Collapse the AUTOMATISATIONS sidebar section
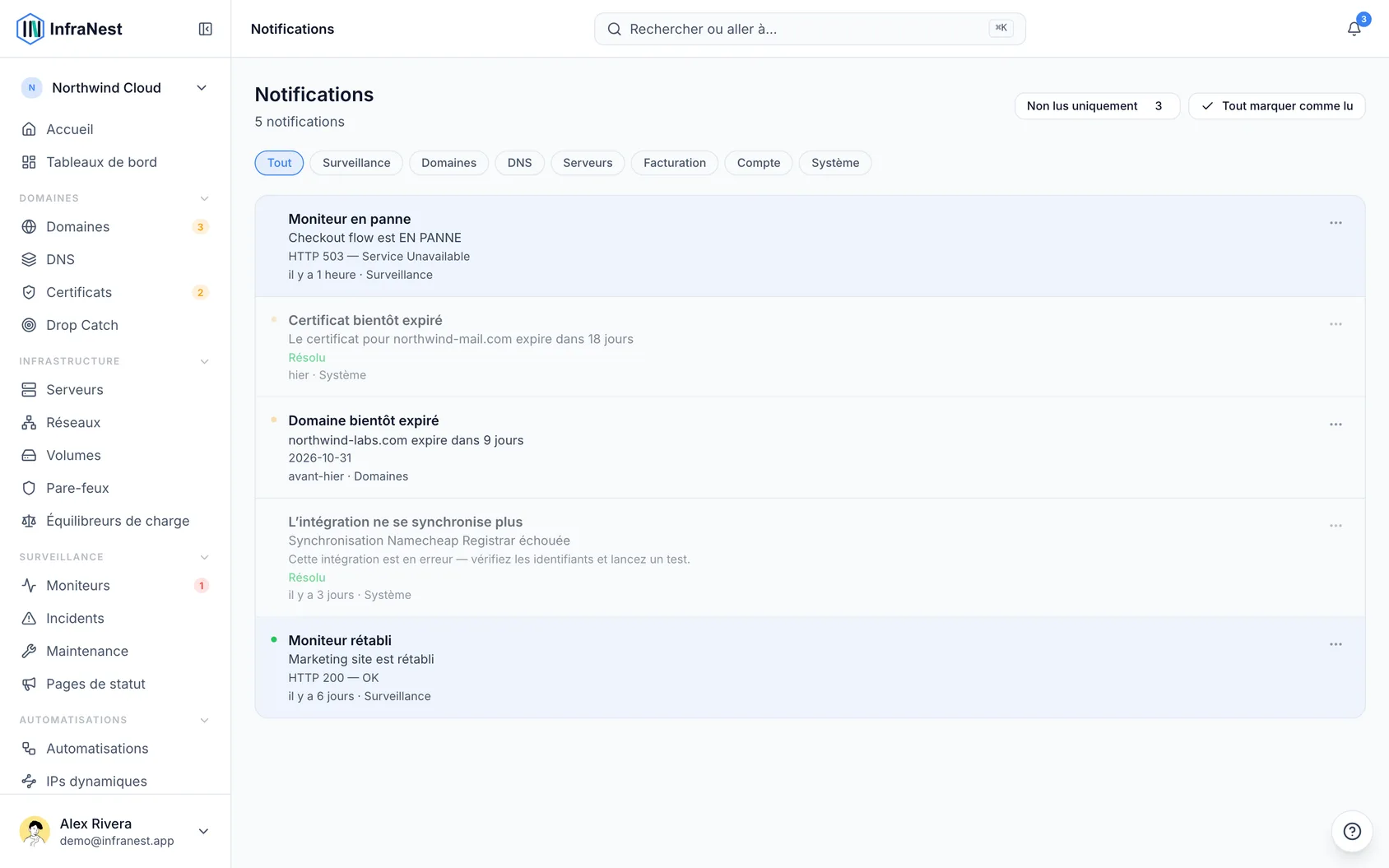This screenshot has height=868, width=1389. (205, 720)
